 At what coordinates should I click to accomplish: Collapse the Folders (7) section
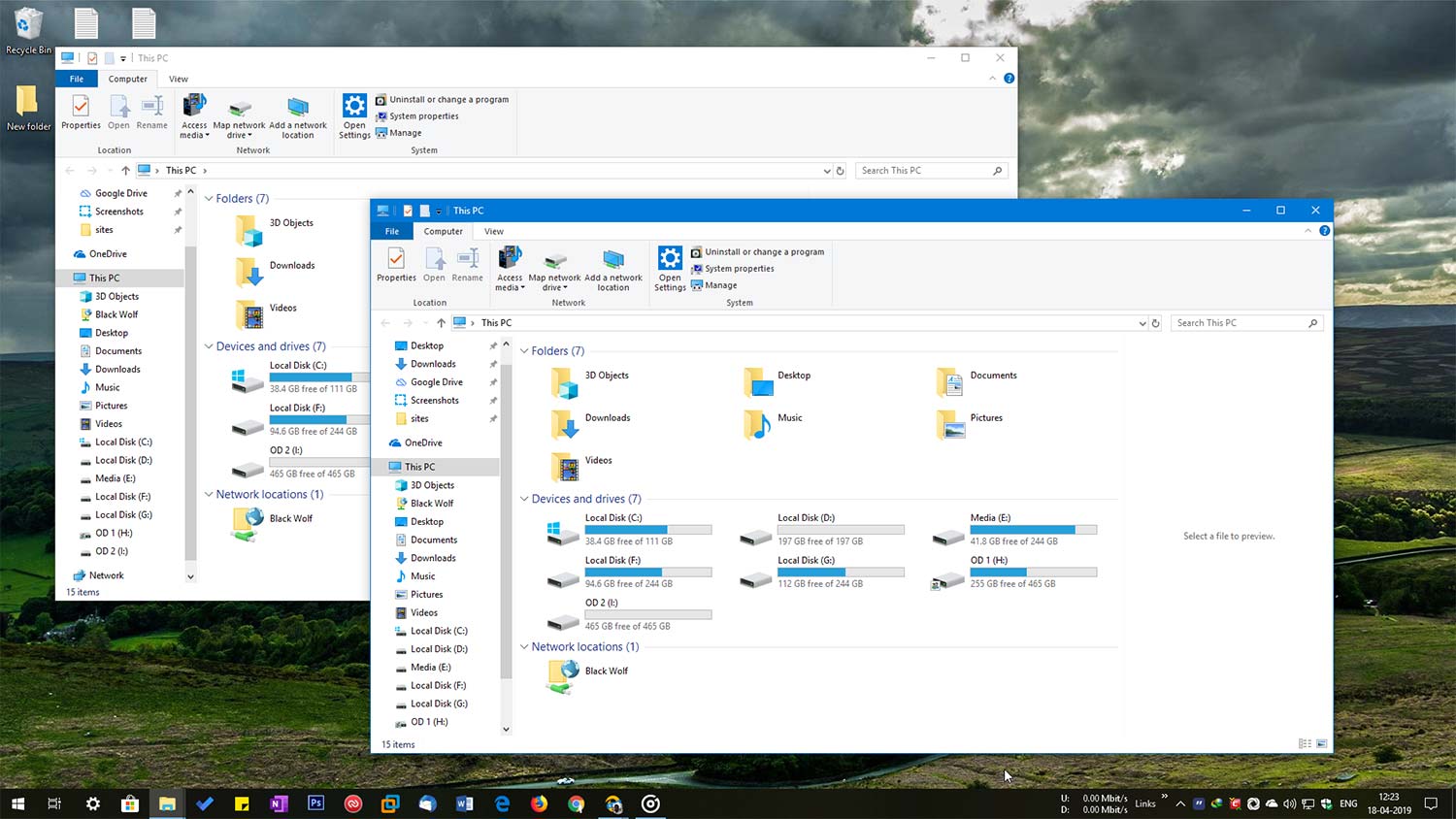pos(524,350)
